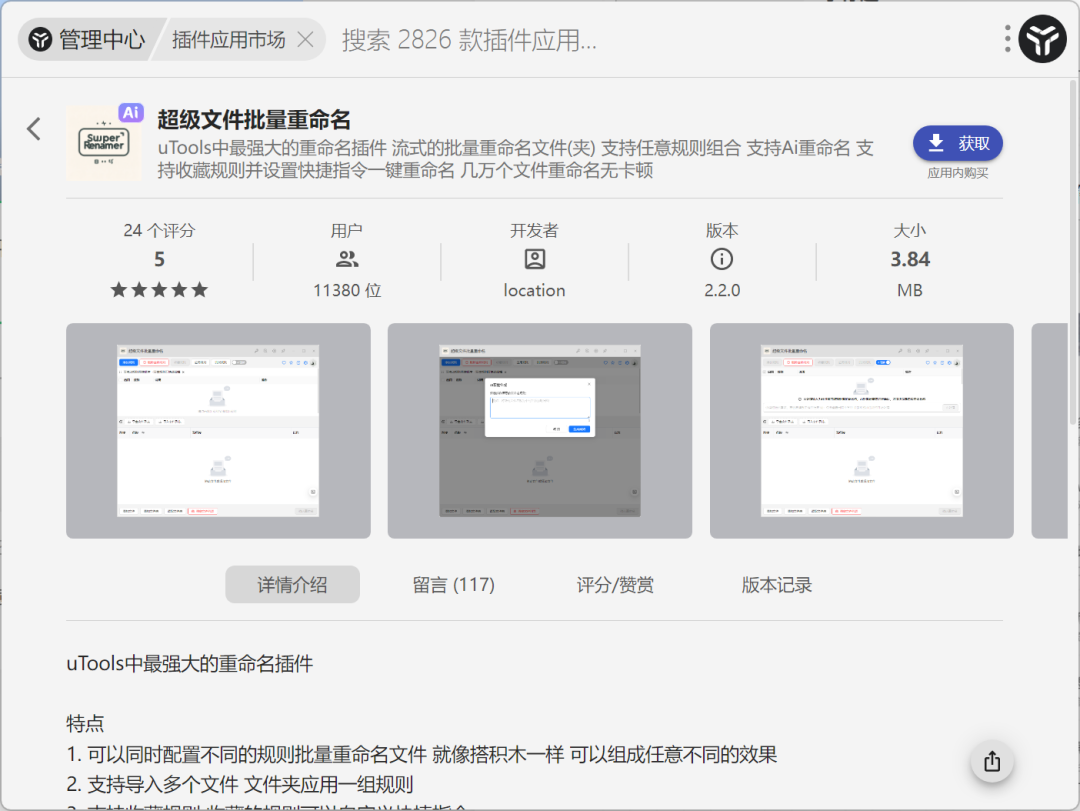This screenshot has width=1080, height=811.
Task: Select the 插件应用市场 tab label
Action: 228,40
